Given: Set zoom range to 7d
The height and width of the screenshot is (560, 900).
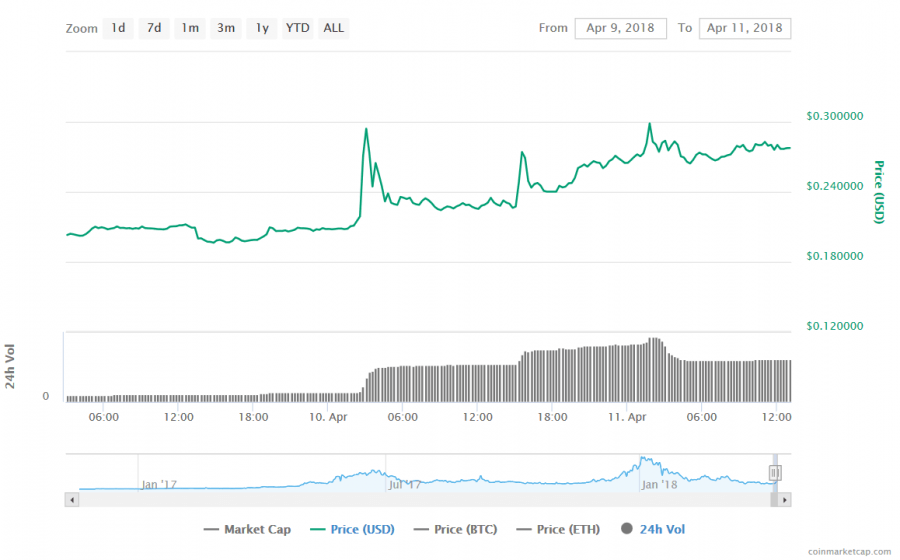Looking at the screenshot, I should pos(154,28).
